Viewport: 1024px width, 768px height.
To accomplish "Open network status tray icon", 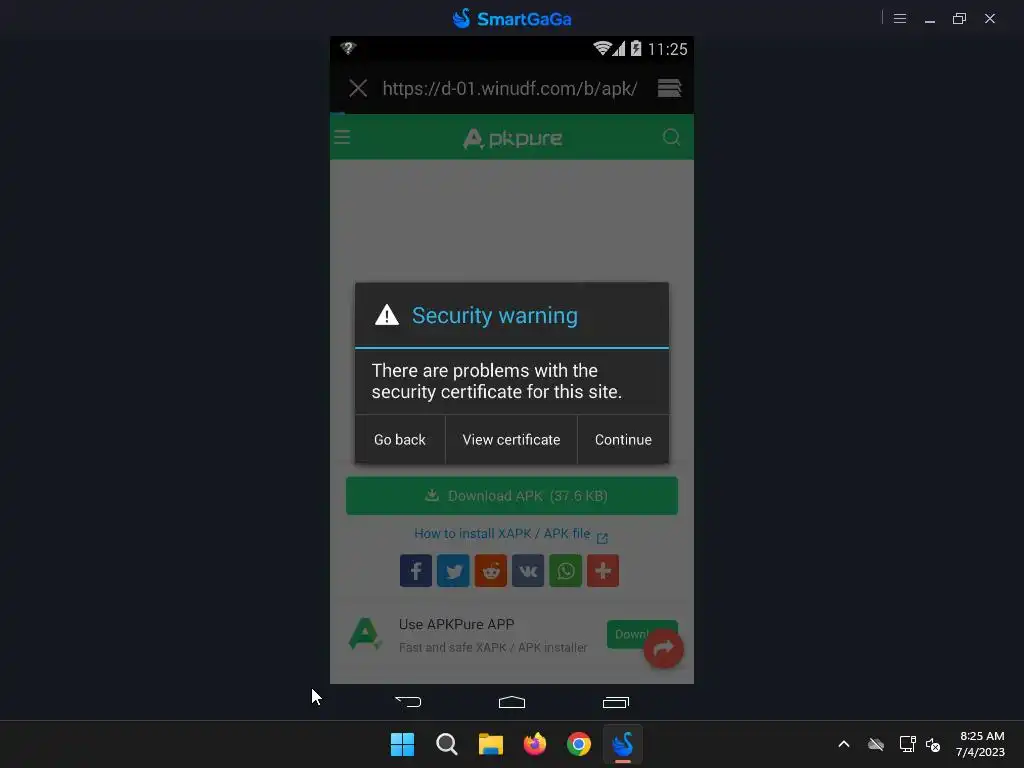I will tap(907, 744).
